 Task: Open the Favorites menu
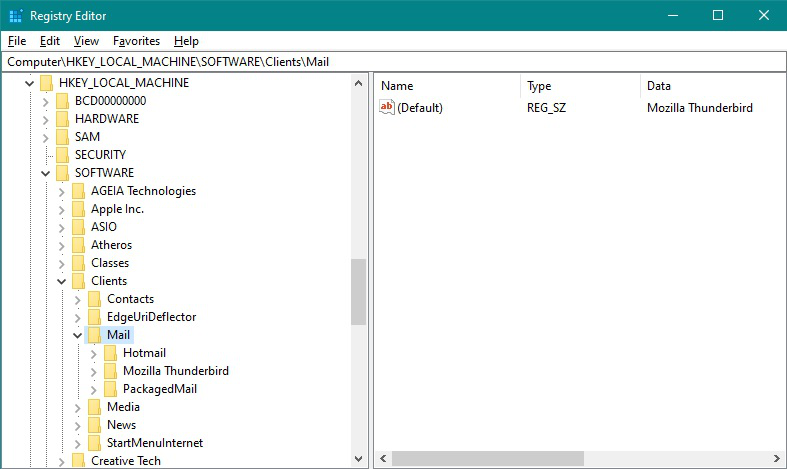[x=136, y=41]
